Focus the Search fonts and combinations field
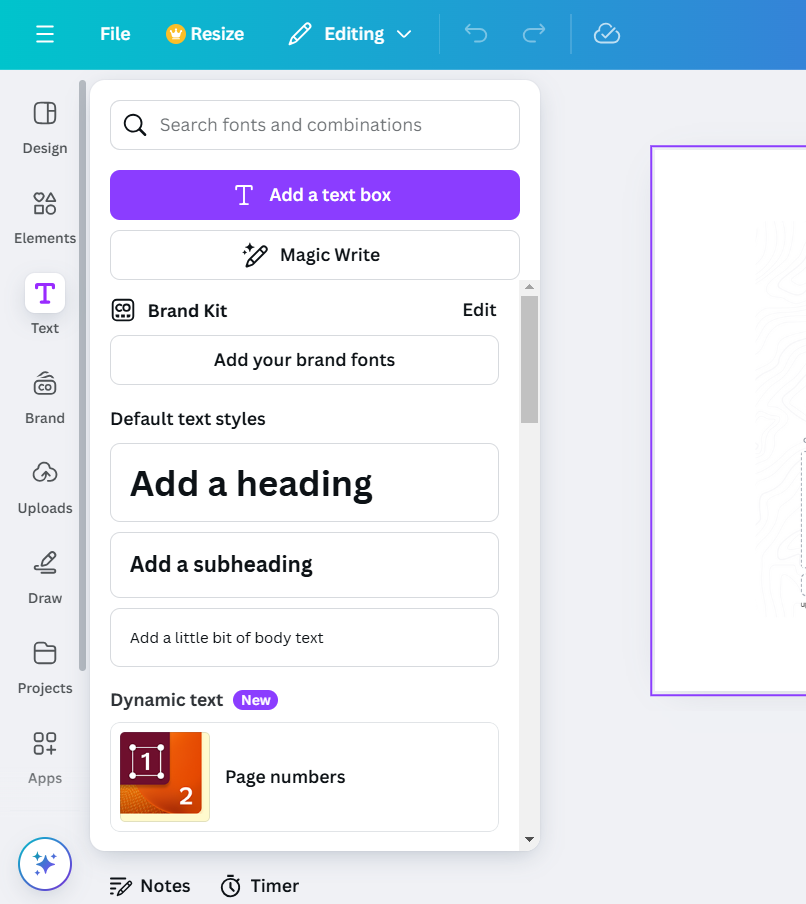This screenshot has height=904, width=806. (315, 125)
